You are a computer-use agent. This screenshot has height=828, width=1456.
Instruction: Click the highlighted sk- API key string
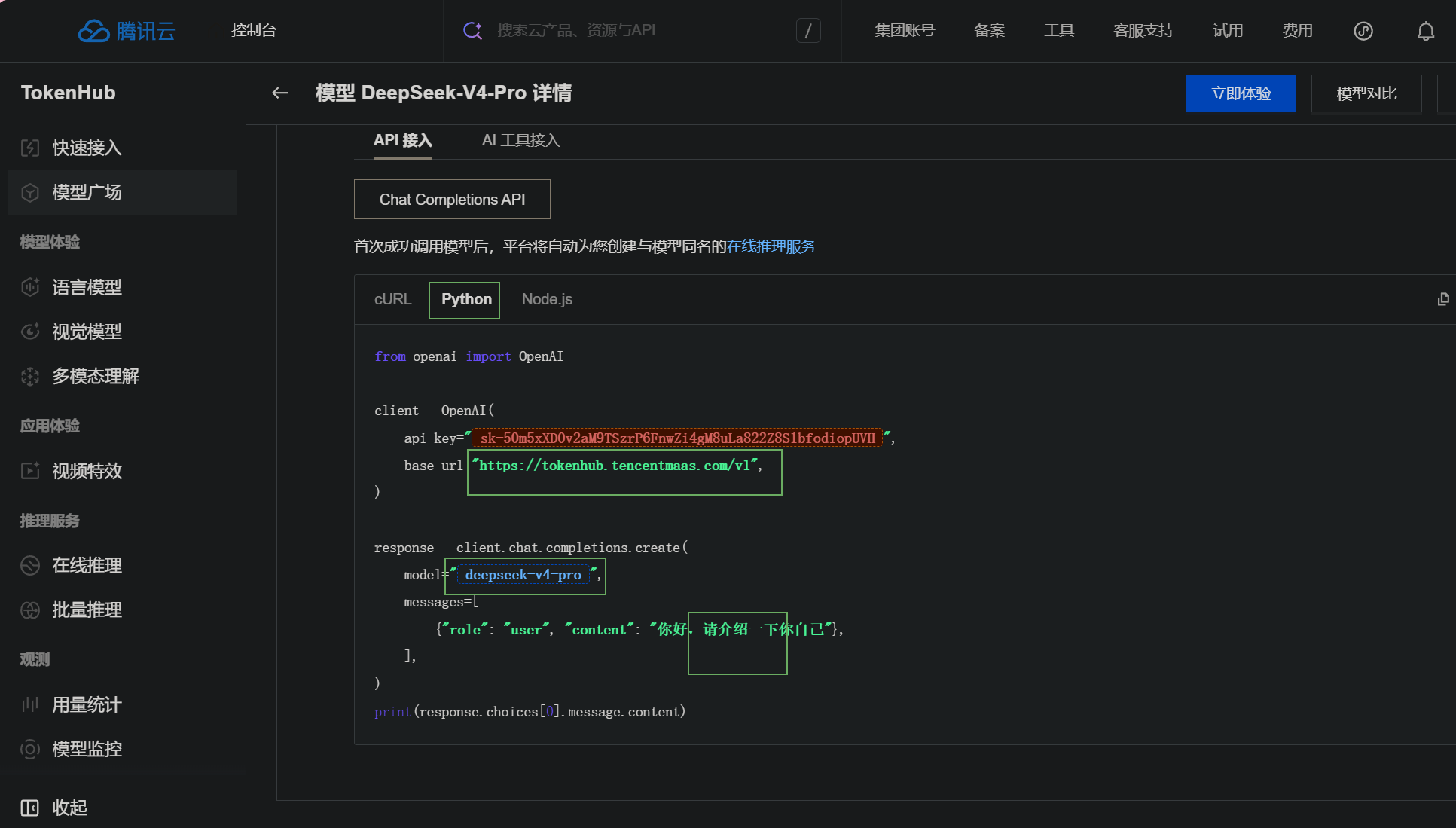pyautogui.click(x=677, y=438)
